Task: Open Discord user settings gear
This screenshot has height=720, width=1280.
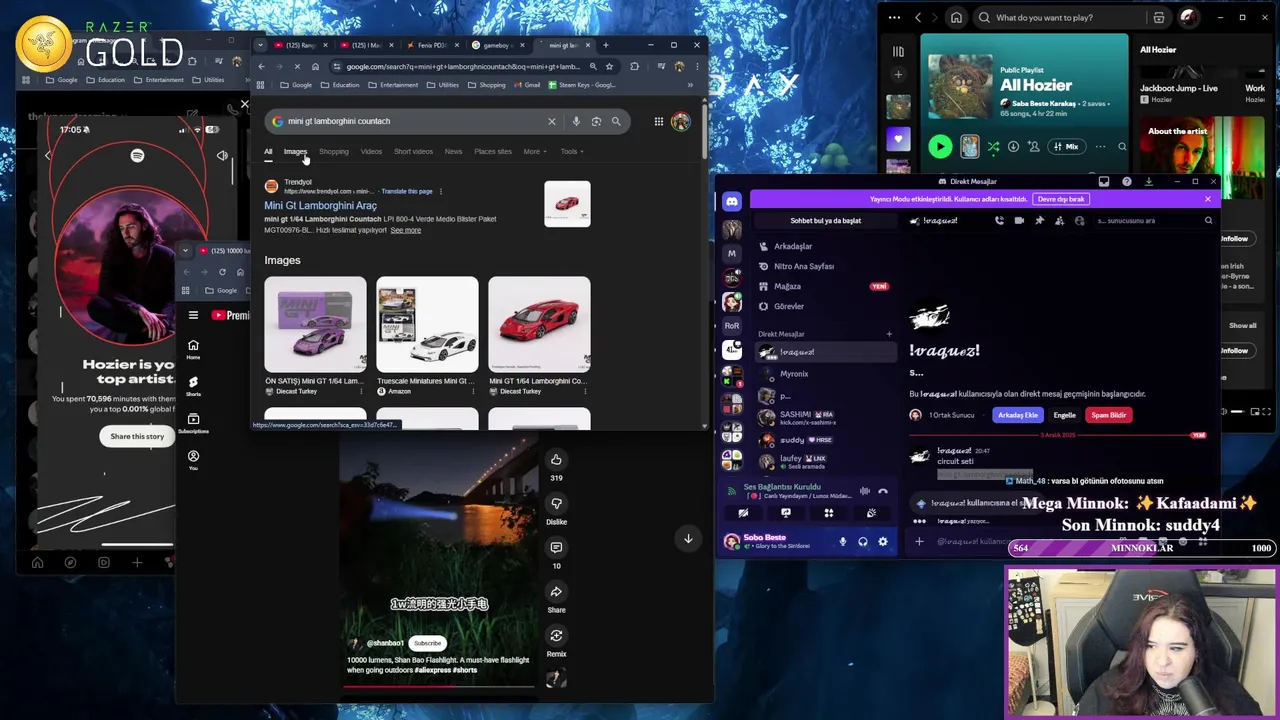Action: (x=882, y=542)
